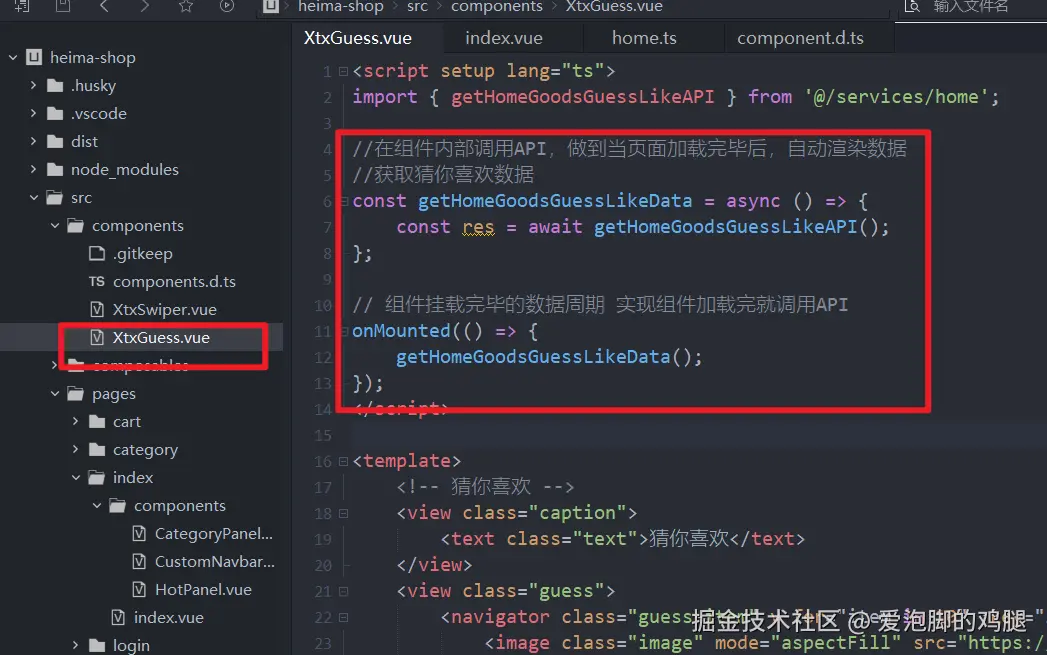Screen dimensions: 1047x655
Task: Place the cursor on the res variable at line 7
Action: (x=478, y=227)
